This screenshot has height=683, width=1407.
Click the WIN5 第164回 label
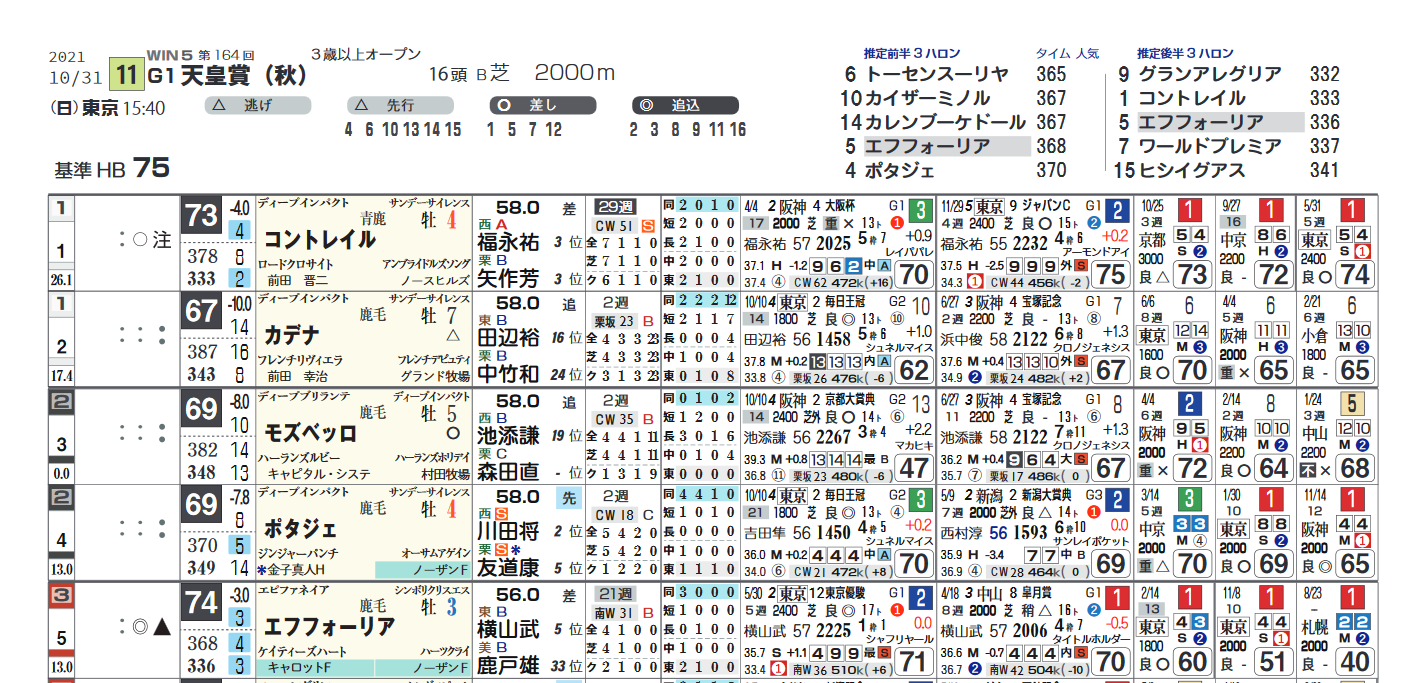tap(201, 53)
